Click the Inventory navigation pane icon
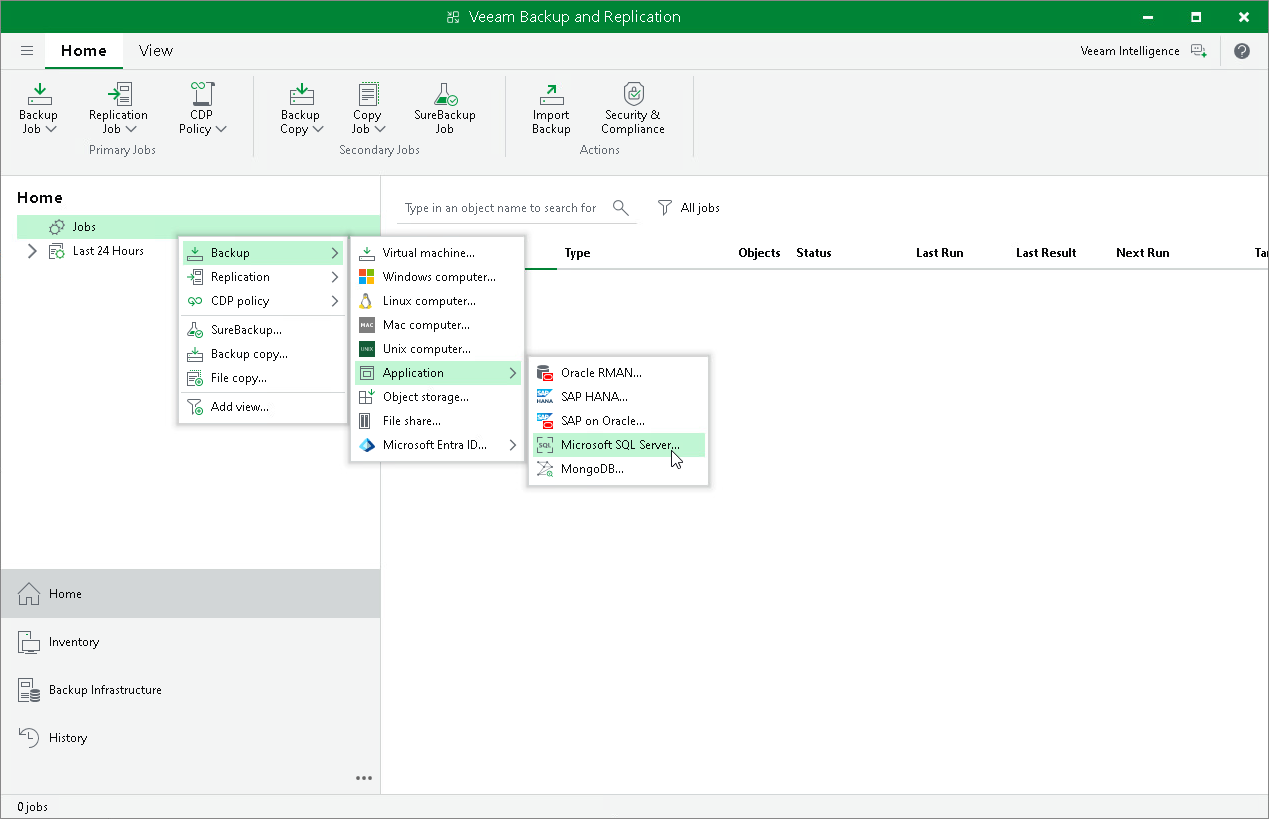The height and width of the screenshot is (819, 1269). click(29, 642)
